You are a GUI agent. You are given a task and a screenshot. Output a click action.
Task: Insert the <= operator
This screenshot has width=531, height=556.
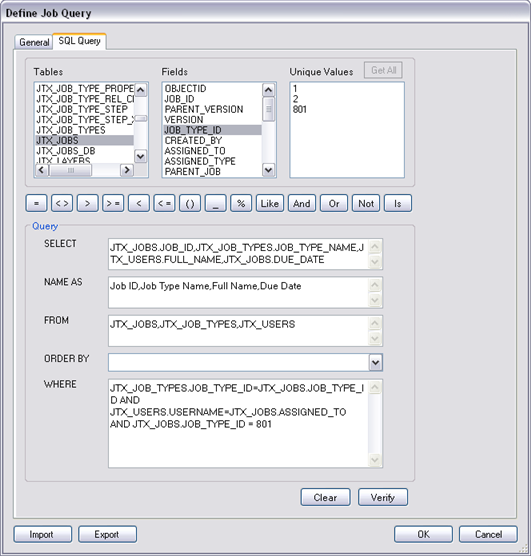click(164, 204)
